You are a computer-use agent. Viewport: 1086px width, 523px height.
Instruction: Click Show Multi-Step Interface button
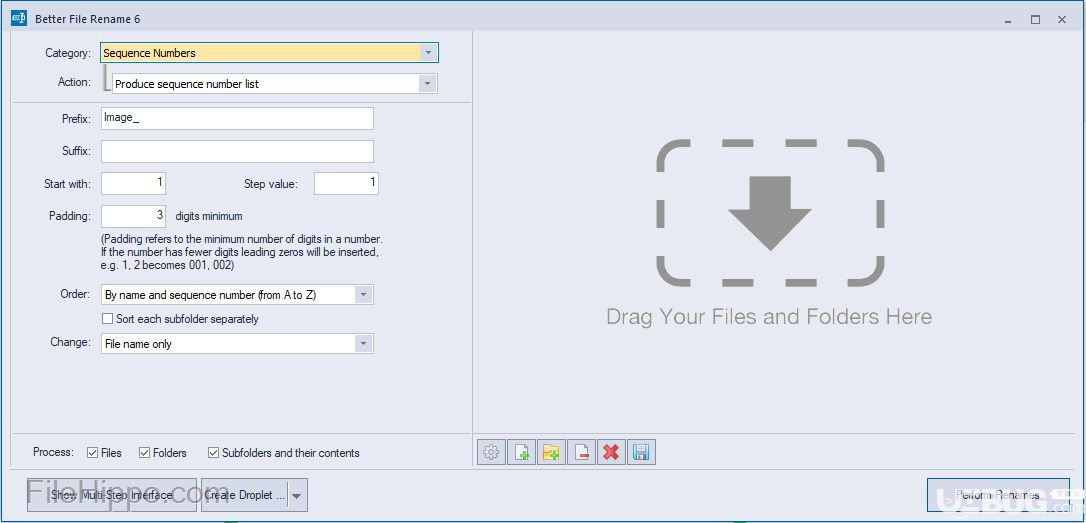pyautogui.click(x=112, y=495)
